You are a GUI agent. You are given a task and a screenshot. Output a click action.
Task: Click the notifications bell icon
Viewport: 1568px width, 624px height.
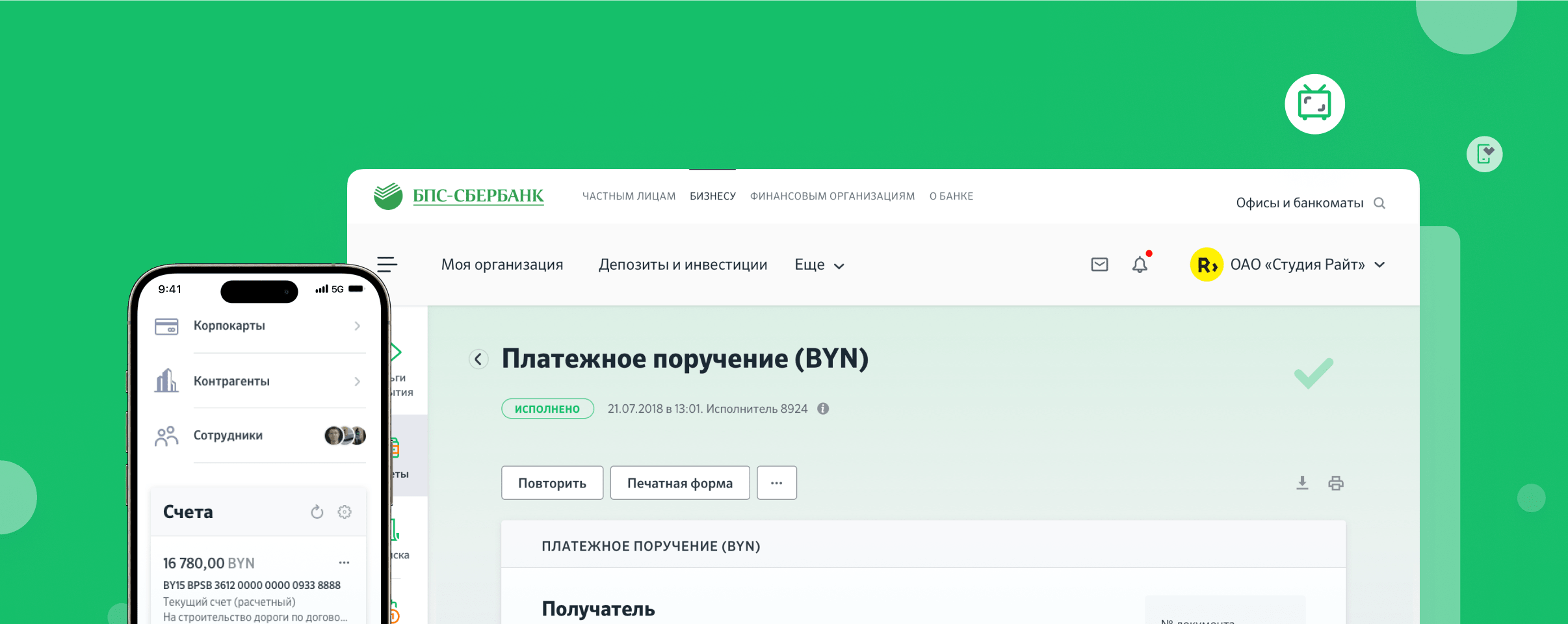click(x=1140, y=265)
